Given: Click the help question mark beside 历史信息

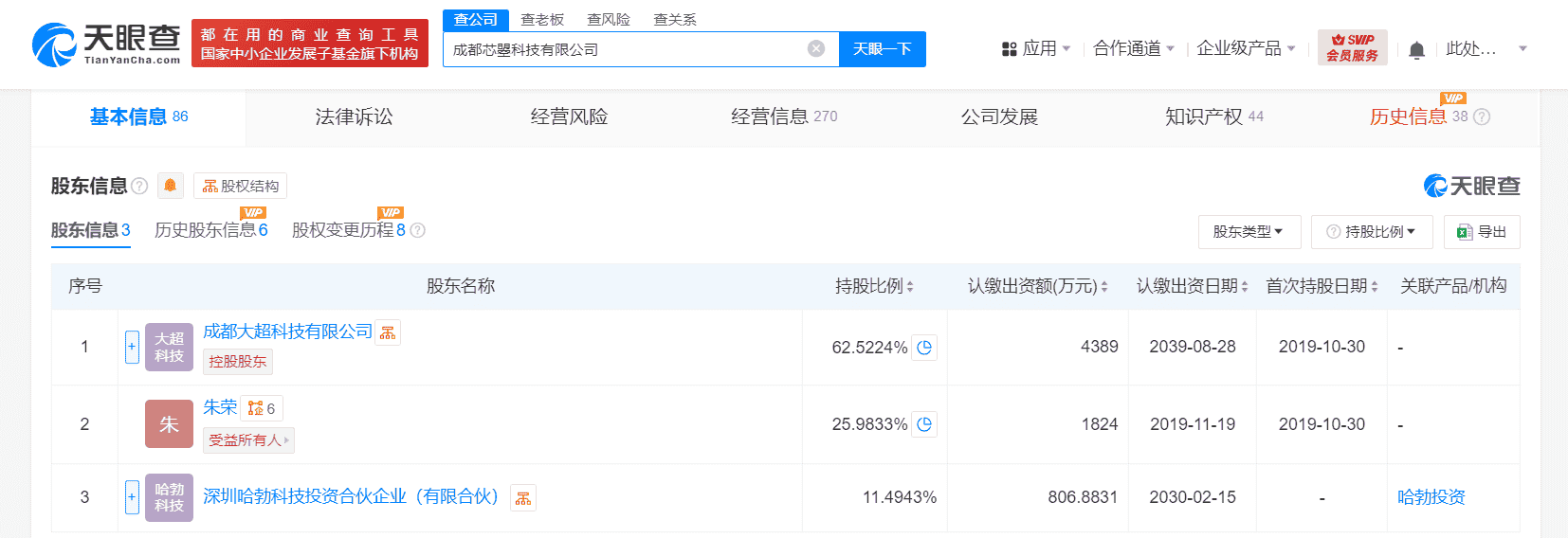Looking at the screenshot, I should click(1482, 117).
